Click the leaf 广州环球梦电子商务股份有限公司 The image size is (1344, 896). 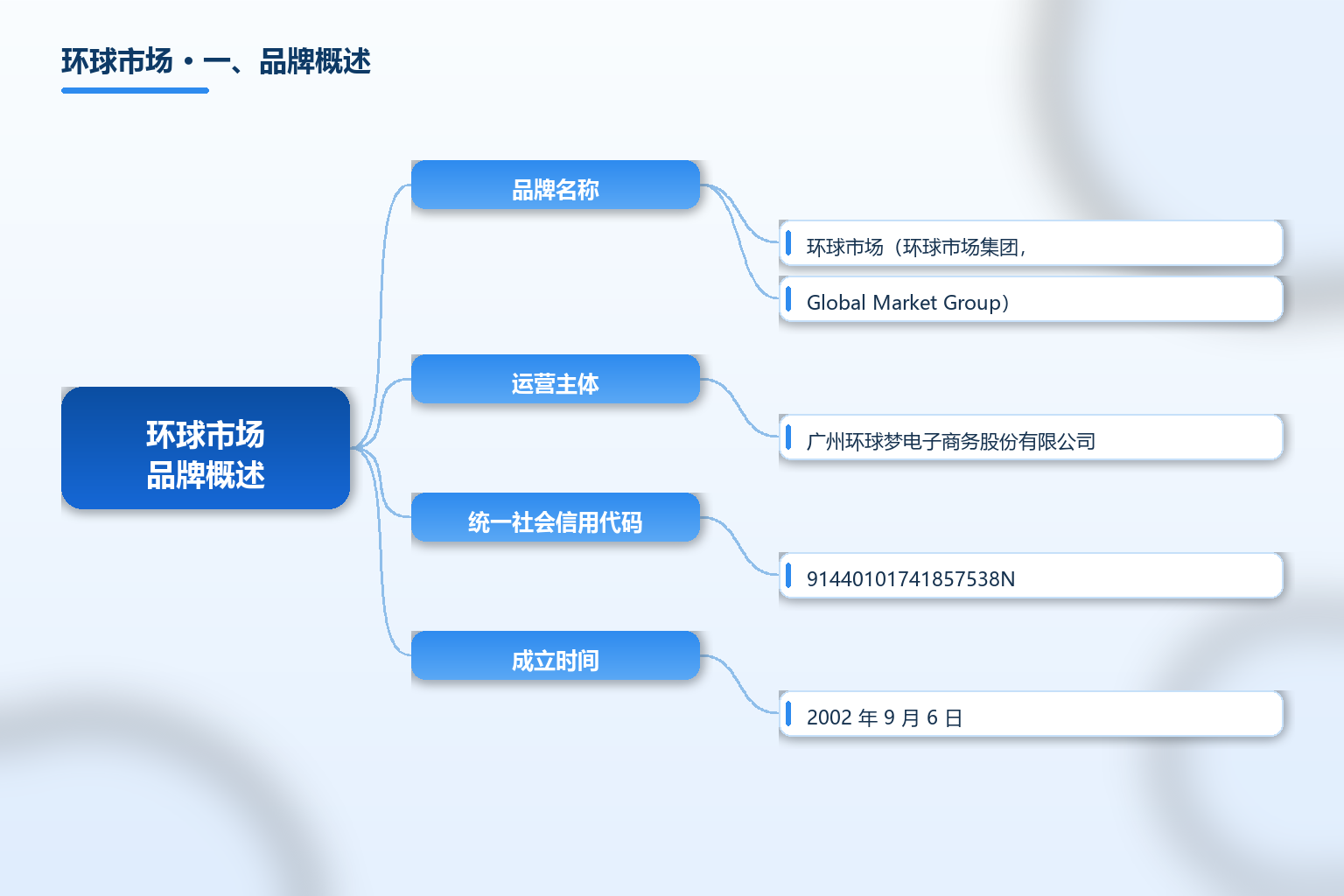(1031, 437)
